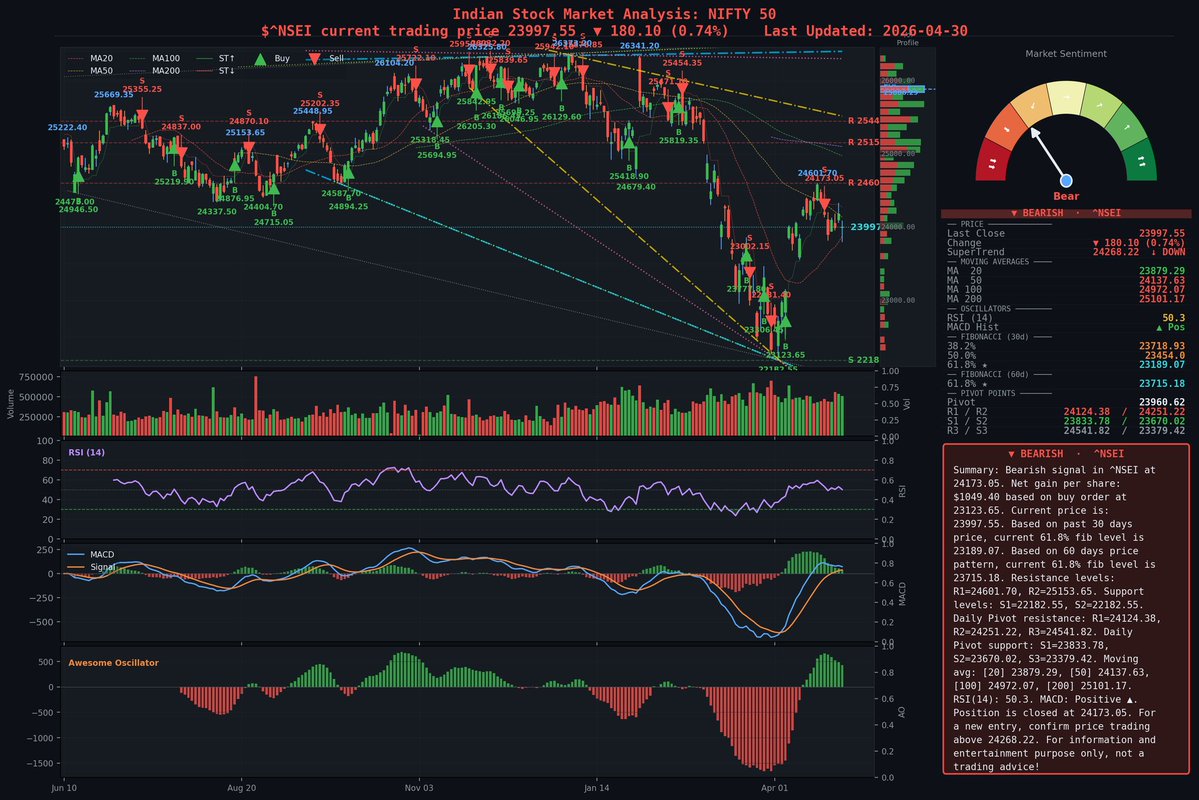Click the blue pivot dot of sentiment needle
Image resolution: width=1199 pixels, height=800 pixels.
tap(1066, 180)
